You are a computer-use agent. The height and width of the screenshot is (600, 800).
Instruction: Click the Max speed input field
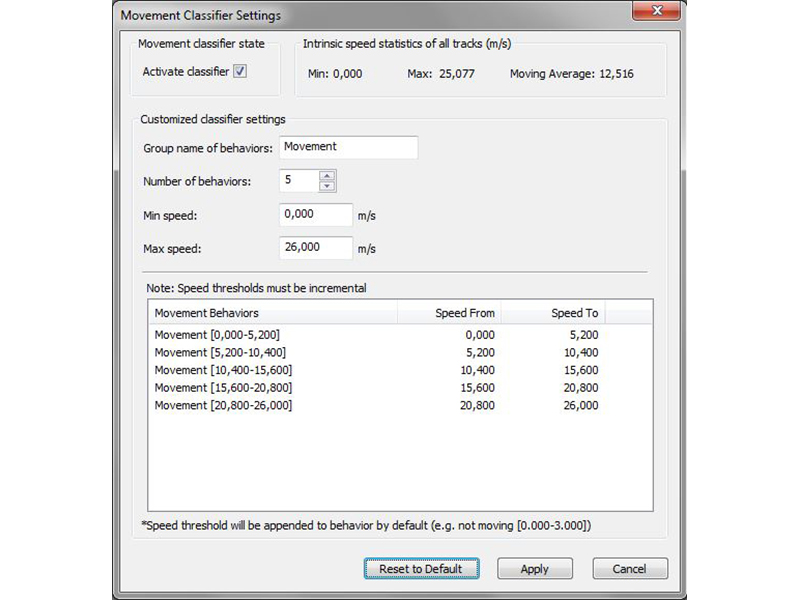pos(315,248)
